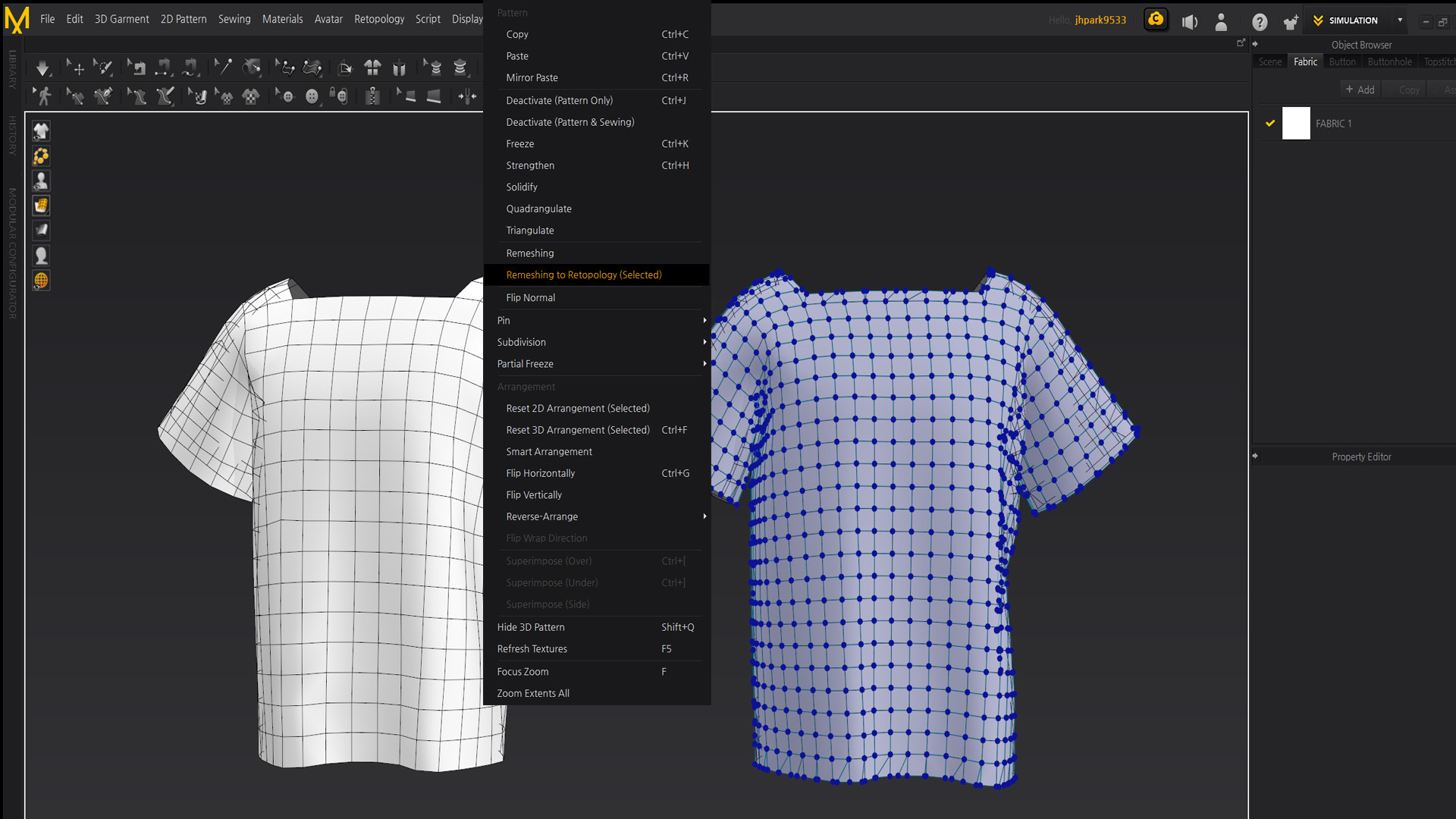The image size is (1456, 819).
Task: Click the FABRIC 1 color swatch
Action: coord(1296,123)
